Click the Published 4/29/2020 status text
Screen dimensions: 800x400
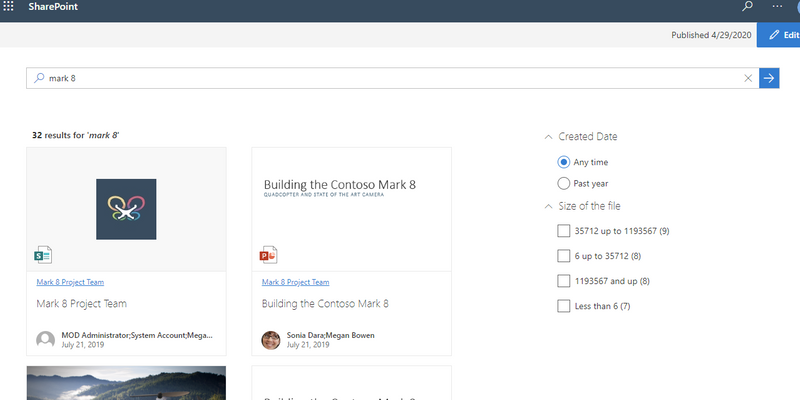711,35
